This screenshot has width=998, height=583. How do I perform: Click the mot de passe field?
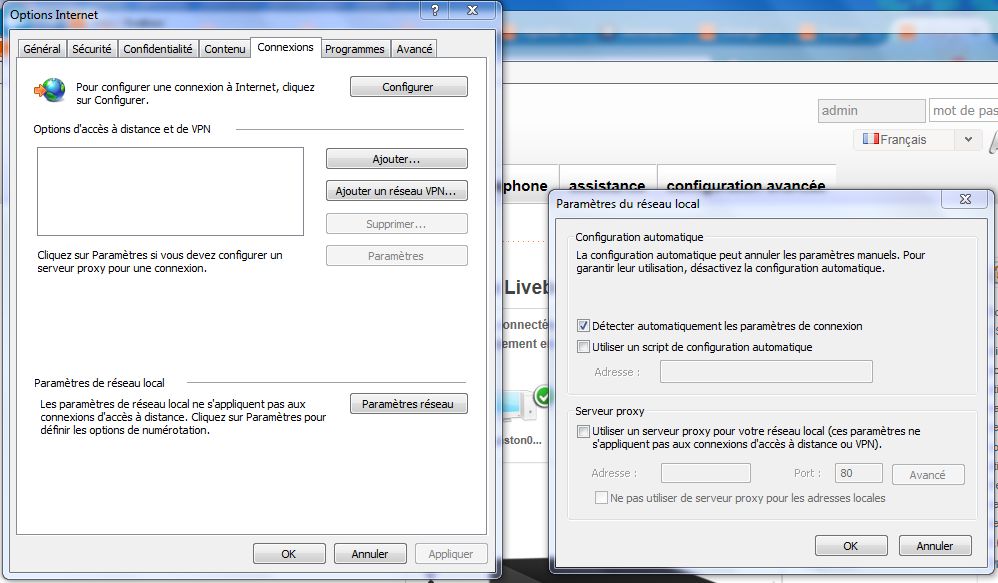click(964, 111)
